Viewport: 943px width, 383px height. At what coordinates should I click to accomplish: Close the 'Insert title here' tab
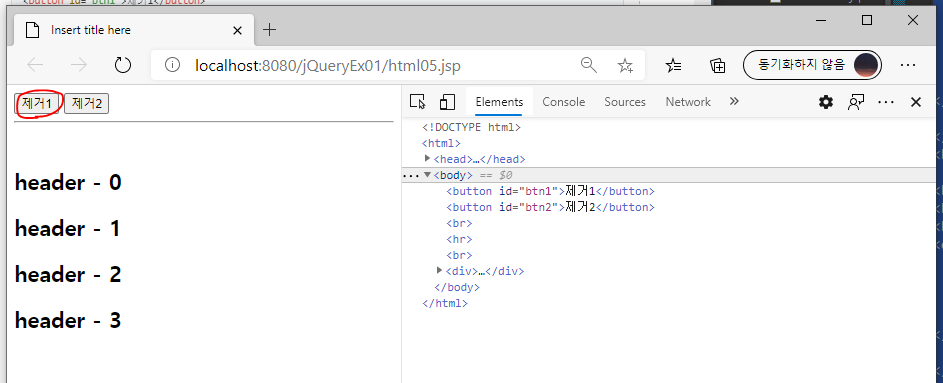(x=238, y=30)
